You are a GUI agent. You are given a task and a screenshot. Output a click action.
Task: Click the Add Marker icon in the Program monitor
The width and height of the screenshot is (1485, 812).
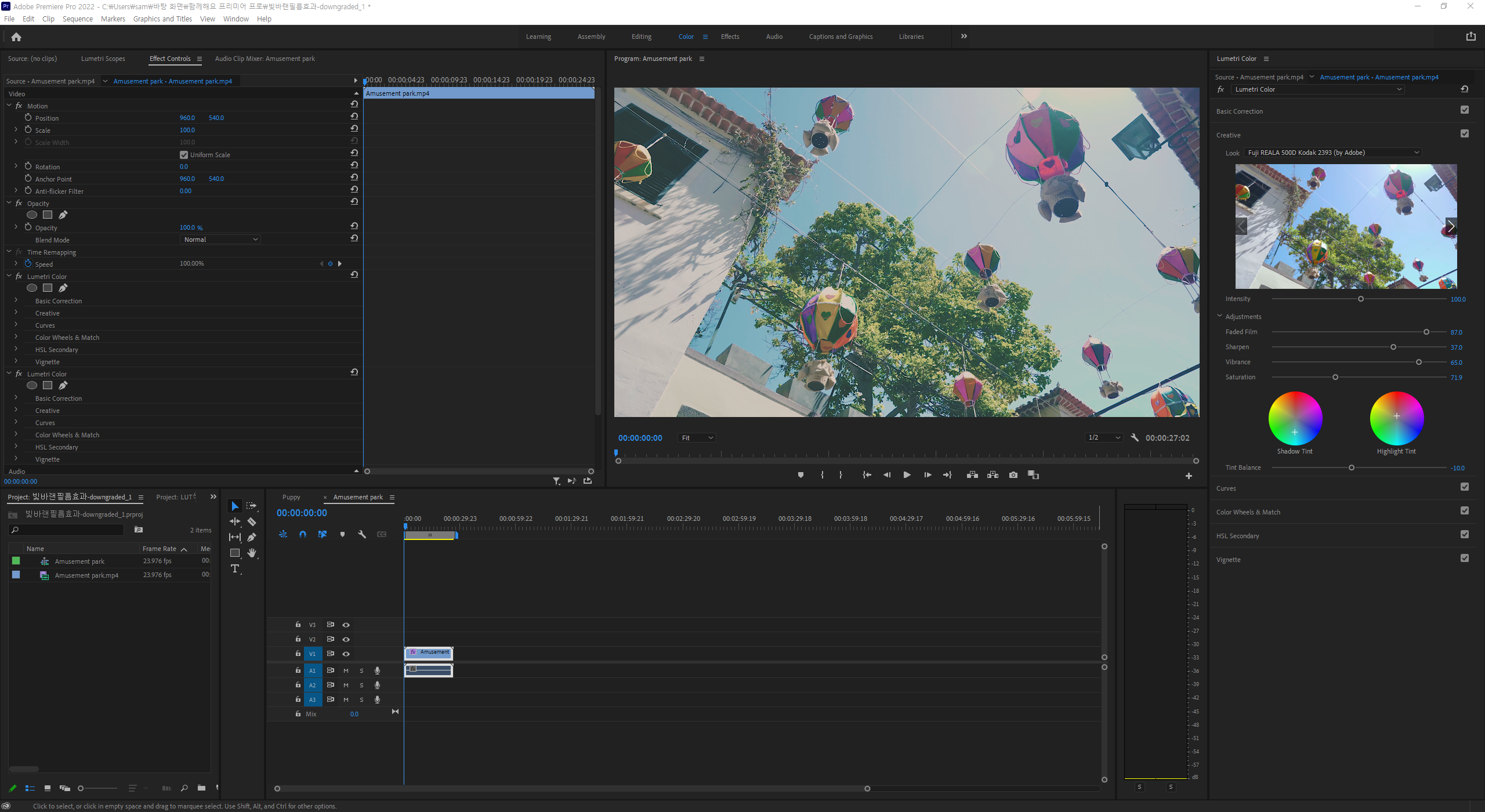click(801, 475)
